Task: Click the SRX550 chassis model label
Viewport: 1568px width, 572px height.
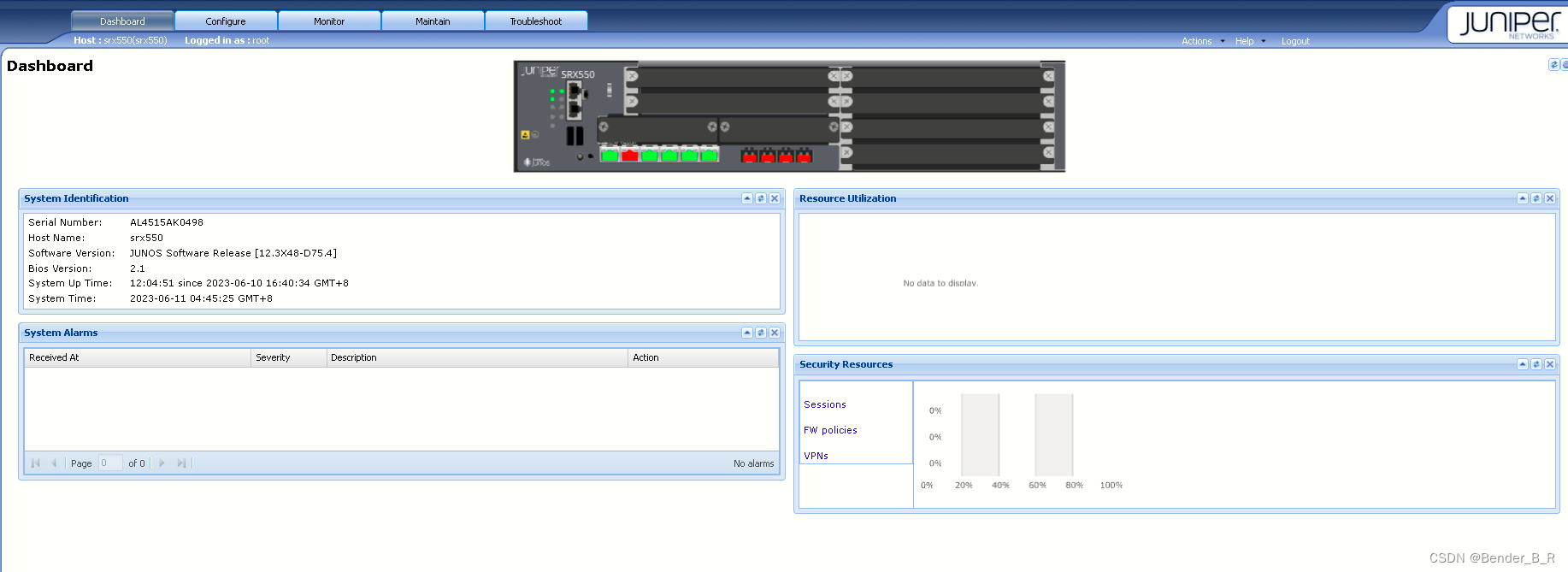Action: coord(578,74)
